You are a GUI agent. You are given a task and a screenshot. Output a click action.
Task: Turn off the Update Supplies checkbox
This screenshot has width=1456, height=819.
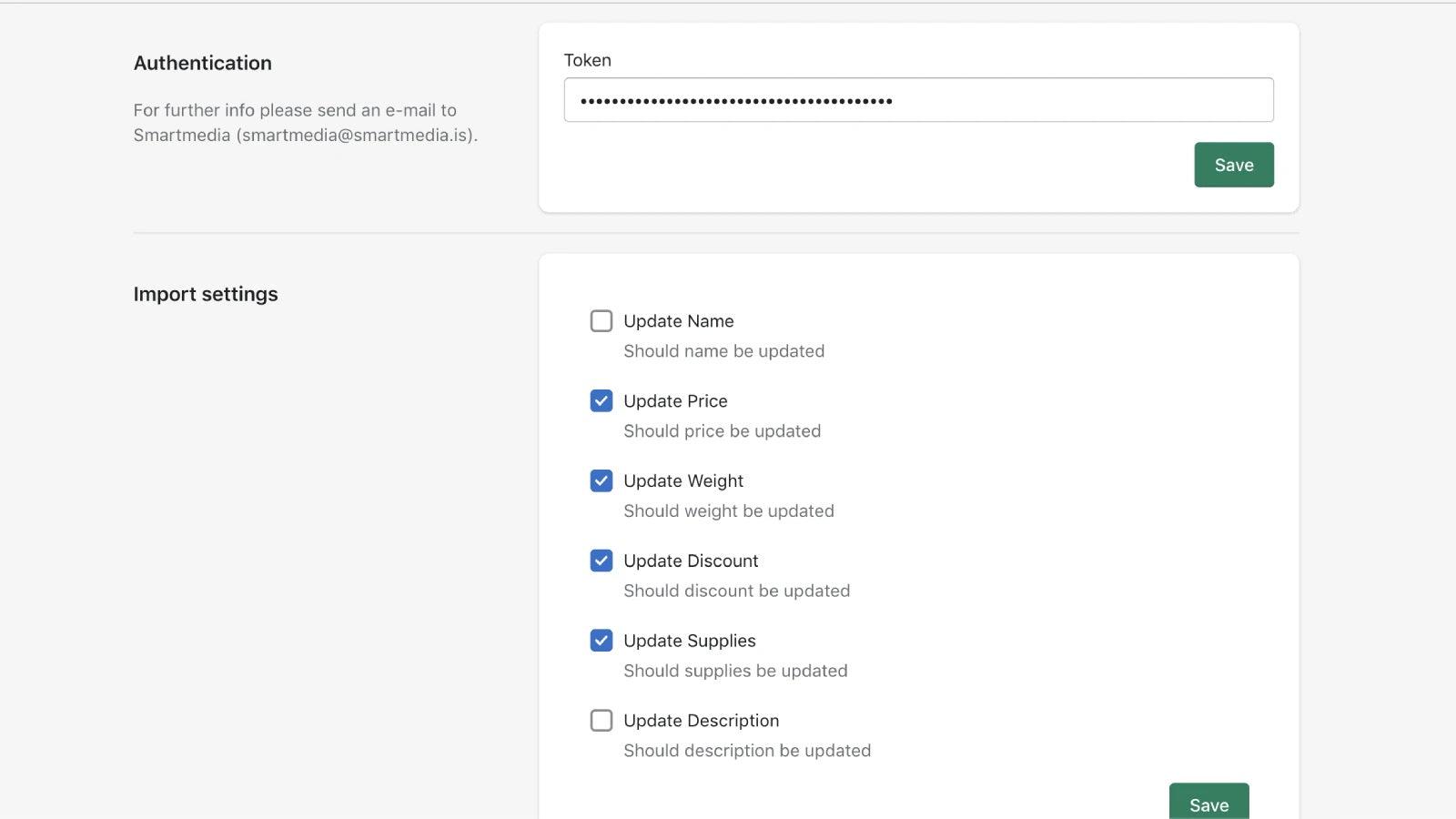601,641
